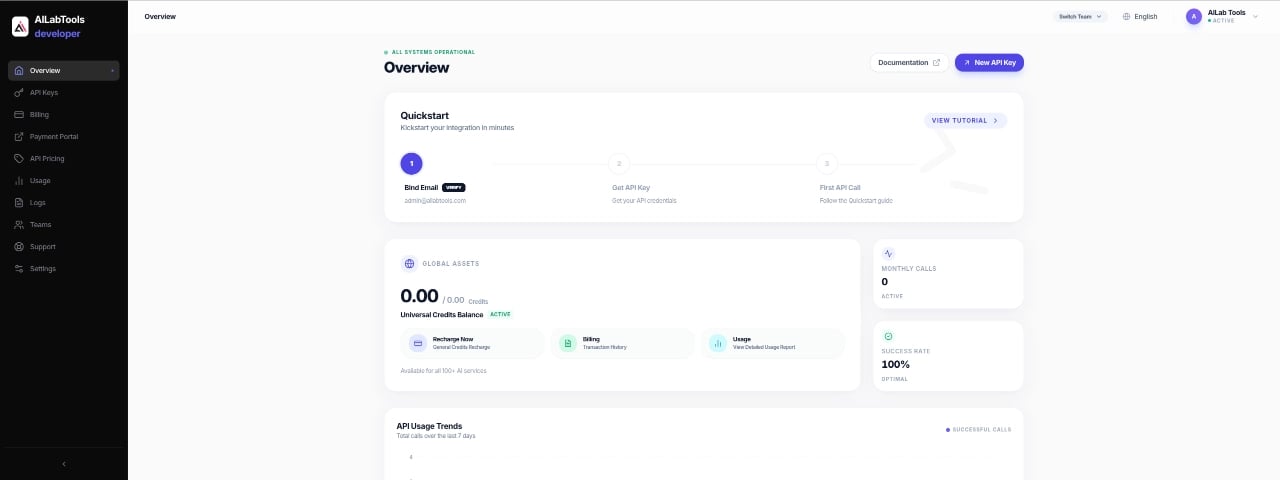1280x480 pixels.
Task: Click the View Tutorial button
Action: pyautogui.click(x=965, y=120)
